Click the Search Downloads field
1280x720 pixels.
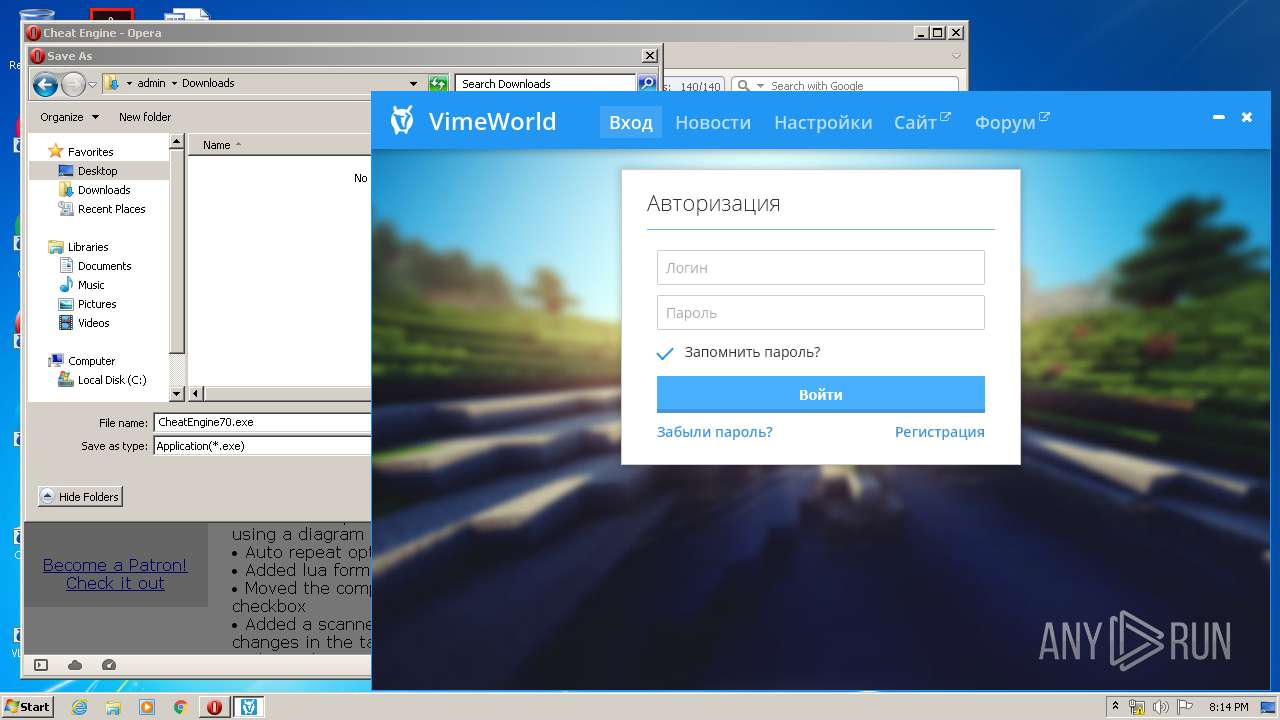[546, 84]
